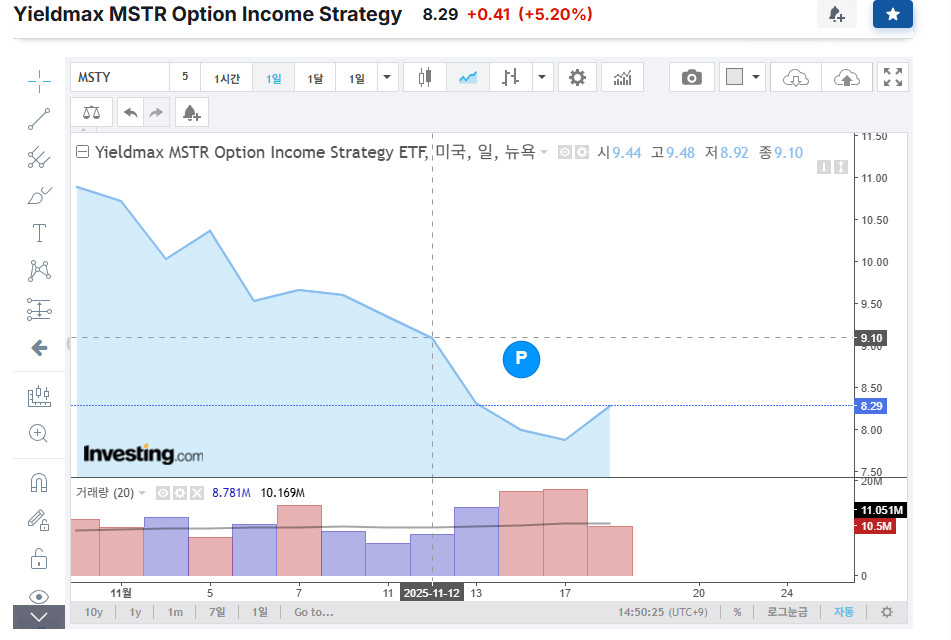Create alert with header bell icon

pos(836,14)
